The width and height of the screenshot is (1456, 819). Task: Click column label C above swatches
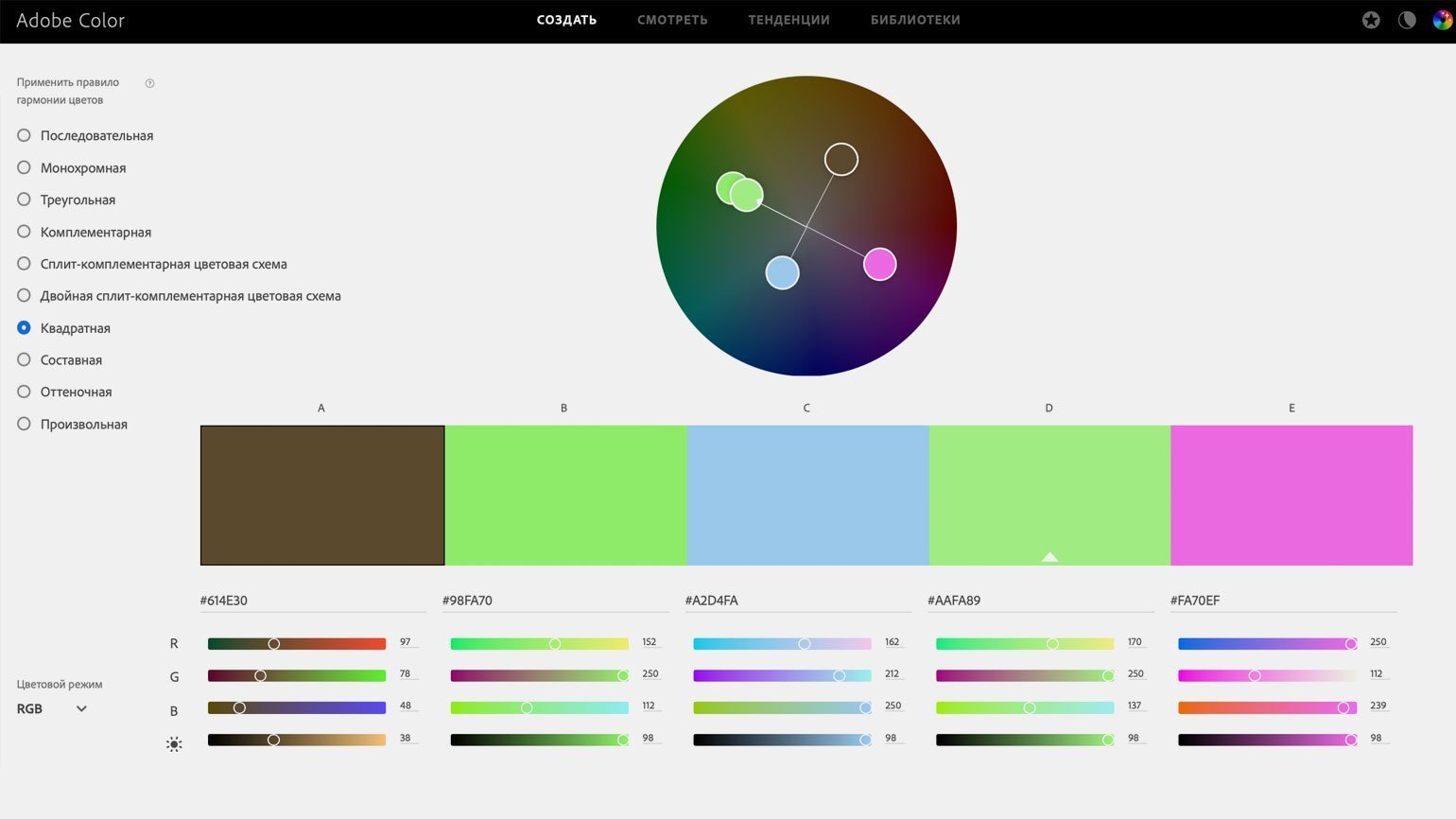[x=806, y=409]
